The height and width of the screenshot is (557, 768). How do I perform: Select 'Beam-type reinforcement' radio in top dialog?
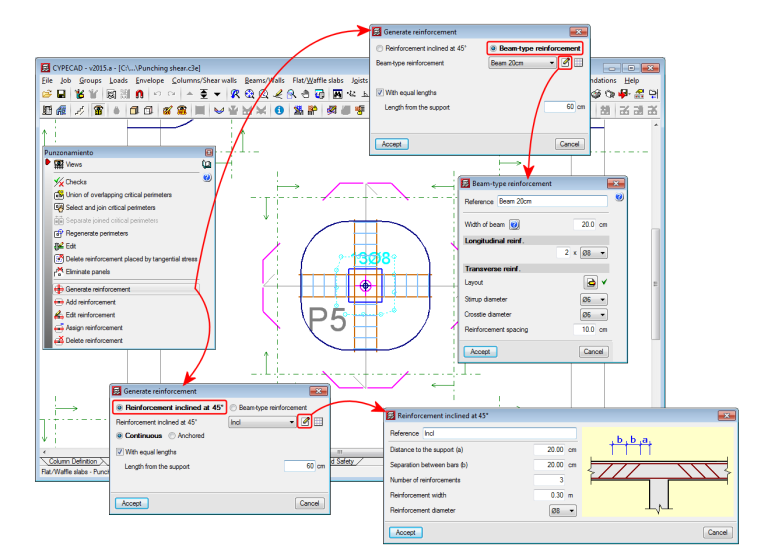coord(493,48)
